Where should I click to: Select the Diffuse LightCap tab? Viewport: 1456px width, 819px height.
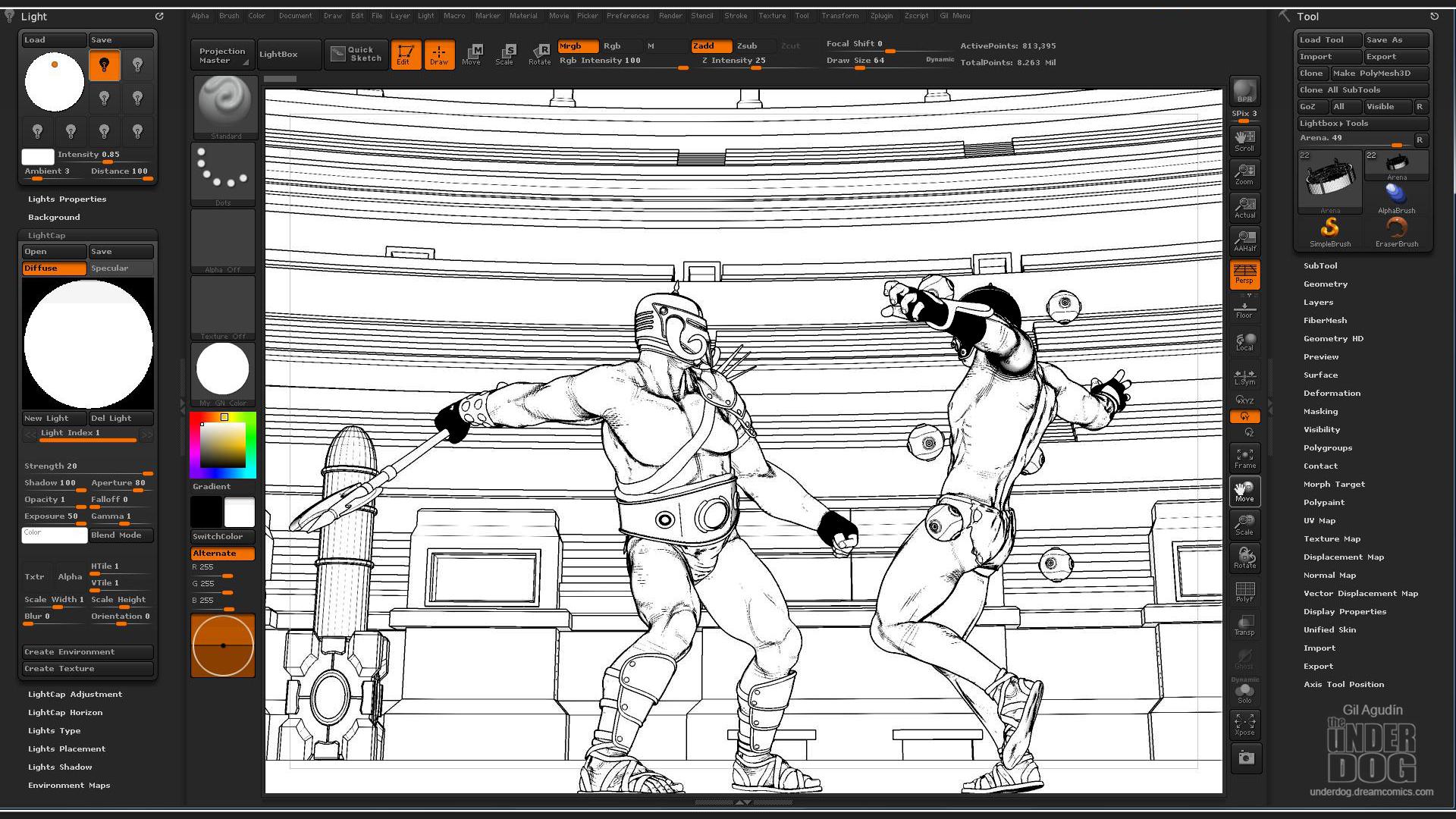pyautogui.click(x=54, y=268)
